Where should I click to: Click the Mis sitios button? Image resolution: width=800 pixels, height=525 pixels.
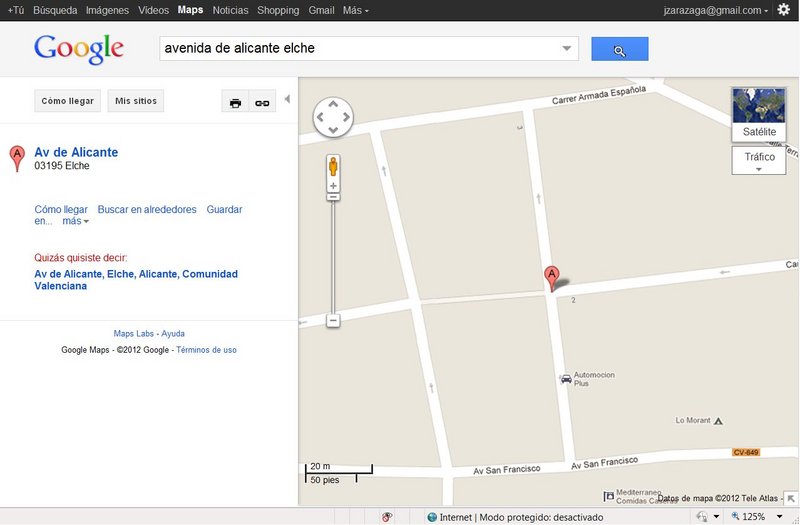coord(136,101)
